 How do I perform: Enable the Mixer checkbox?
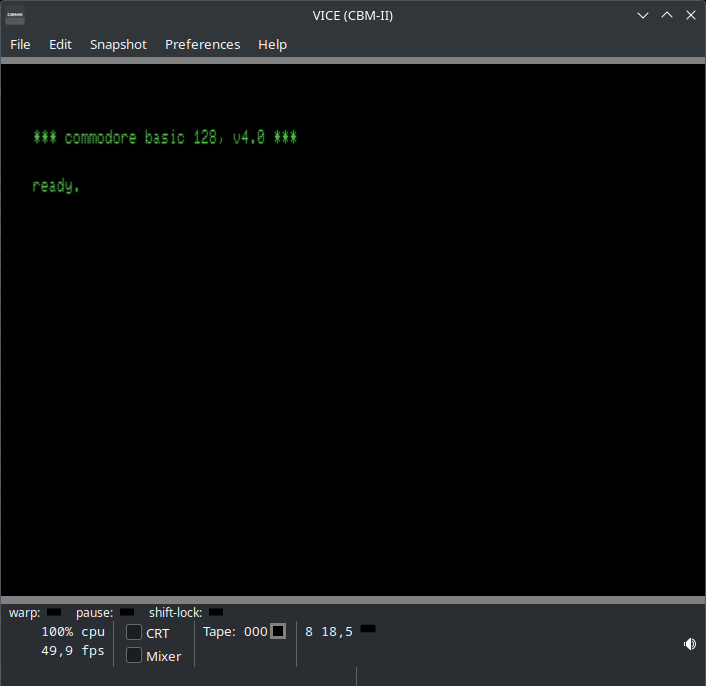tap(134, 656)
